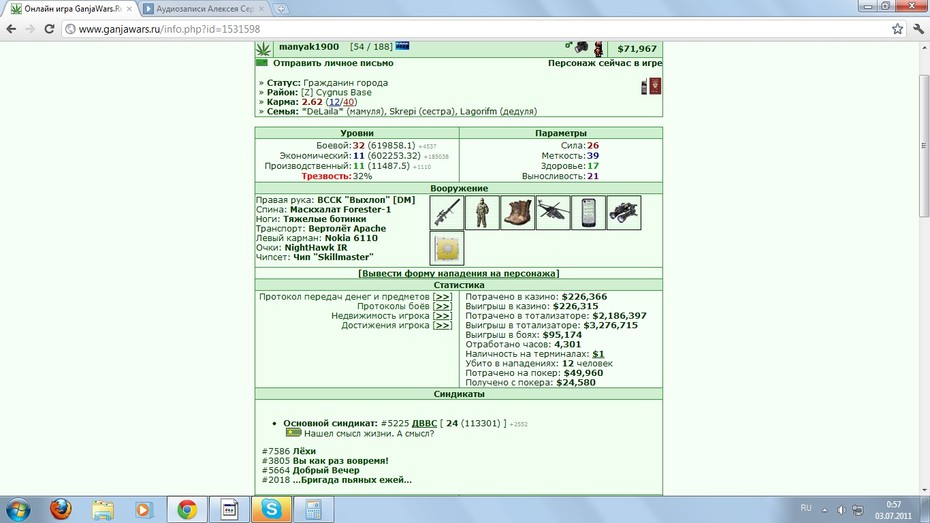Click the blue flag next to 54 / 188
930x523 pixels.
point(402,46)
